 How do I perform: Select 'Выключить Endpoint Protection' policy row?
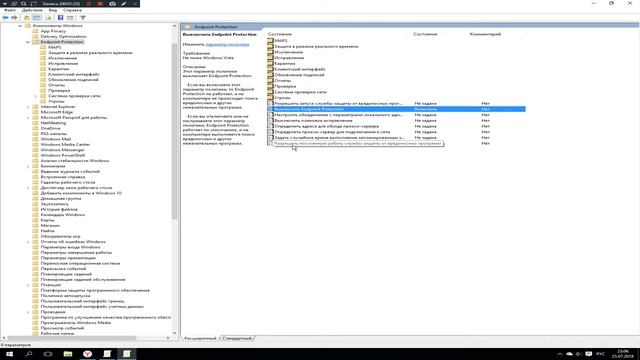[396, 109]
